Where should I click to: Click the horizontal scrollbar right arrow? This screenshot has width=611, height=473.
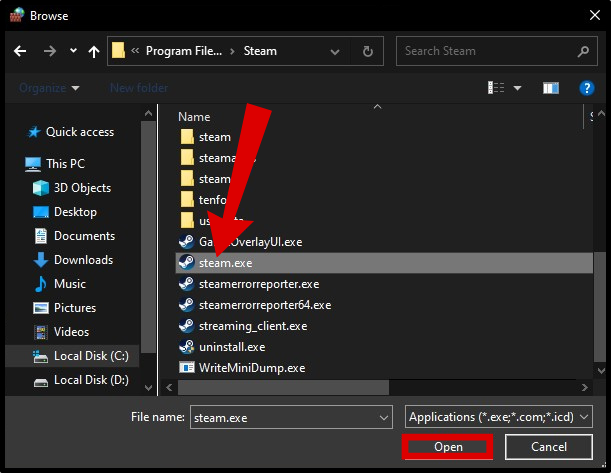(584, 387)
